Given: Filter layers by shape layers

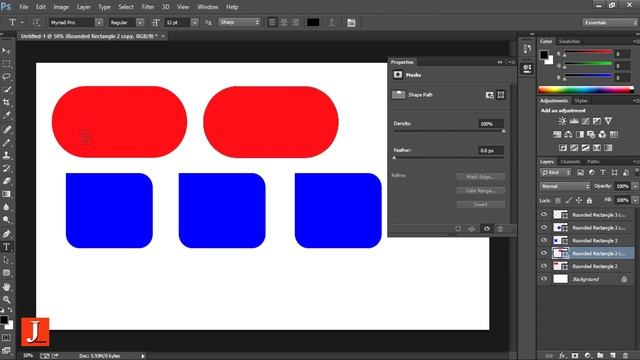Looking at the screenshot, I should tap(614, 173).
